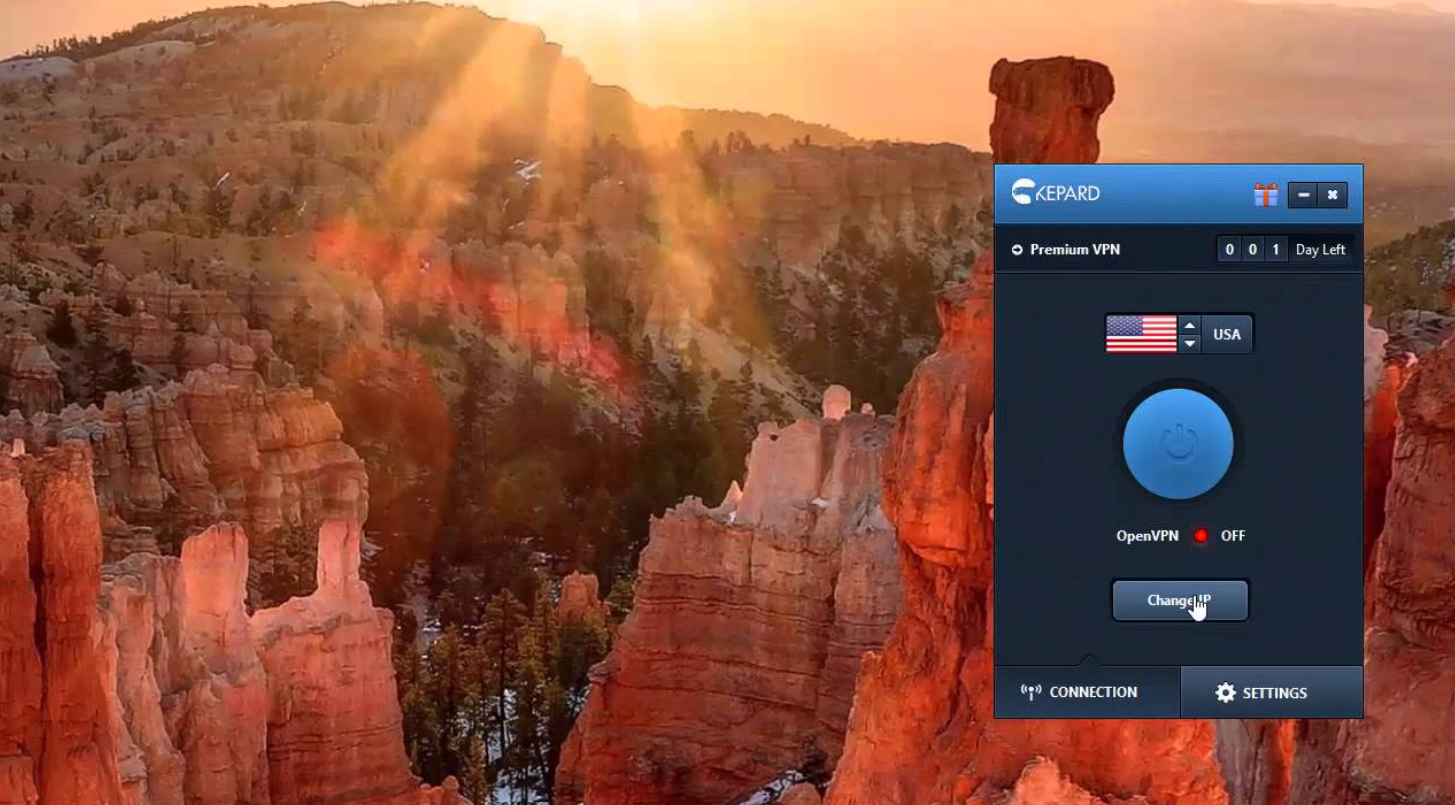Click the Day Left counter
Viewport: 1455px width, 805px height.
pyautogui.click(x=1285, y=250)
